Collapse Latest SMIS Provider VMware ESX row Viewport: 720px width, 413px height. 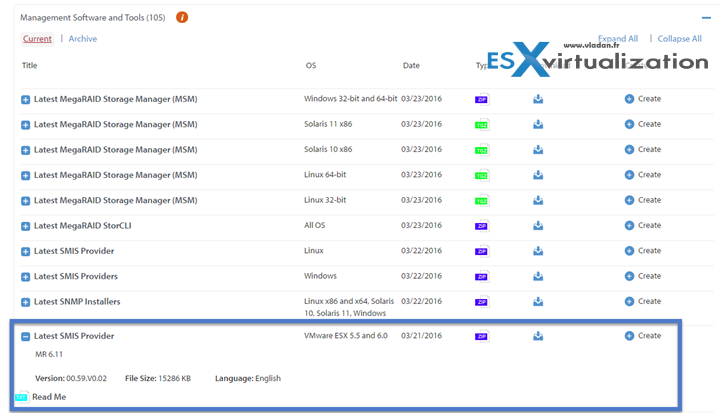pos(26,336)
